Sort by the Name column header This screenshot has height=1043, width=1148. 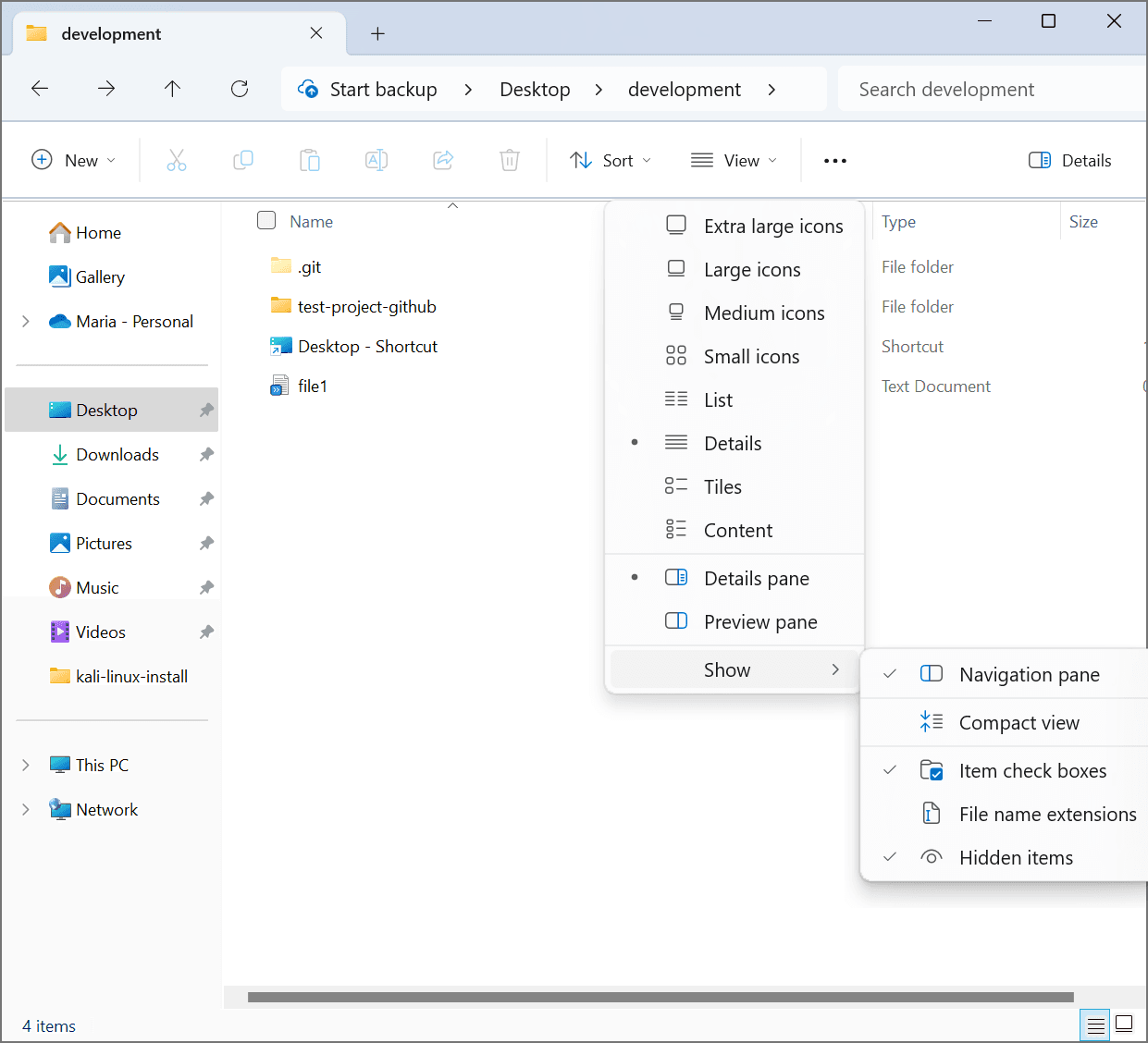point(311,222)
